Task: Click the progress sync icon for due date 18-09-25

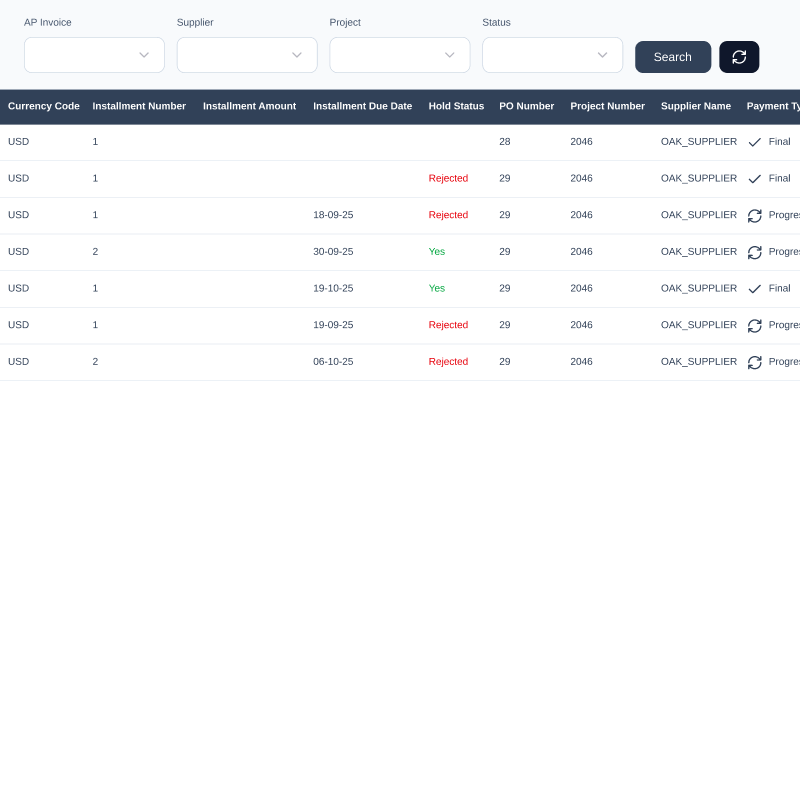Action: 755,215
